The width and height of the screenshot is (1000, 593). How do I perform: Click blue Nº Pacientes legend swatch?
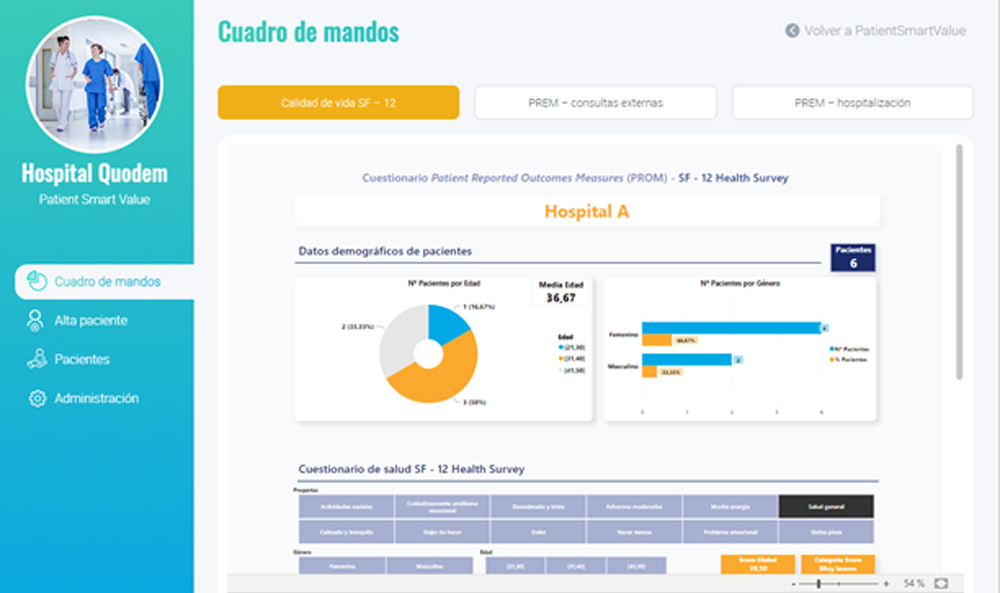[x=831, y=349]
